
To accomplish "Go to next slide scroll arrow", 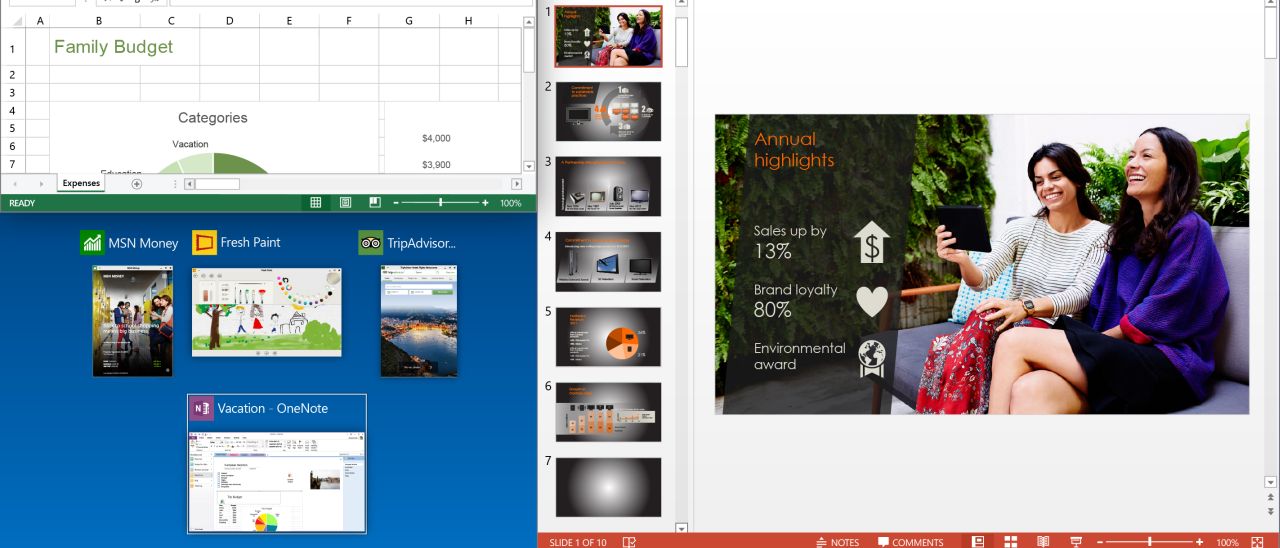I will pyautogui.click(x=1270, y=511).
